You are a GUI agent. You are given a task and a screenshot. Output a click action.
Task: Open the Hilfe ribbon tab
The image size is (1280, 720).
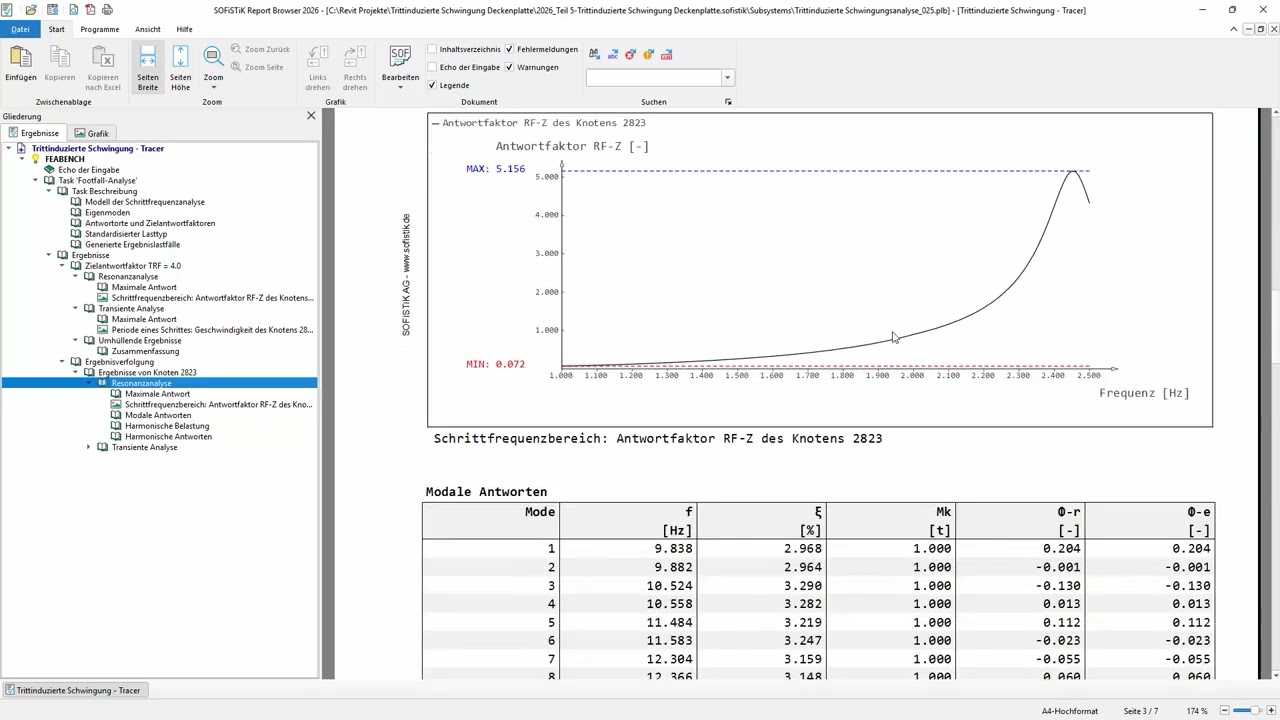pyautogui.click(x=184, y=29)
